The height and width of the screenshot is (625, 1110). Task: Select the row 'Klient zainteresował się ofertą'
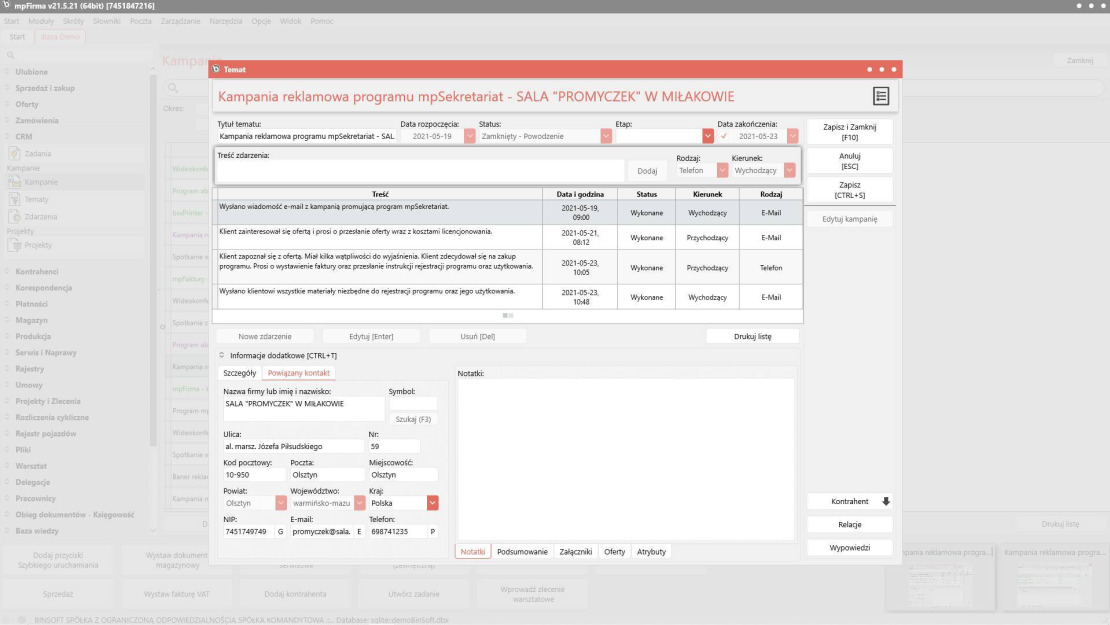[508, 237]
